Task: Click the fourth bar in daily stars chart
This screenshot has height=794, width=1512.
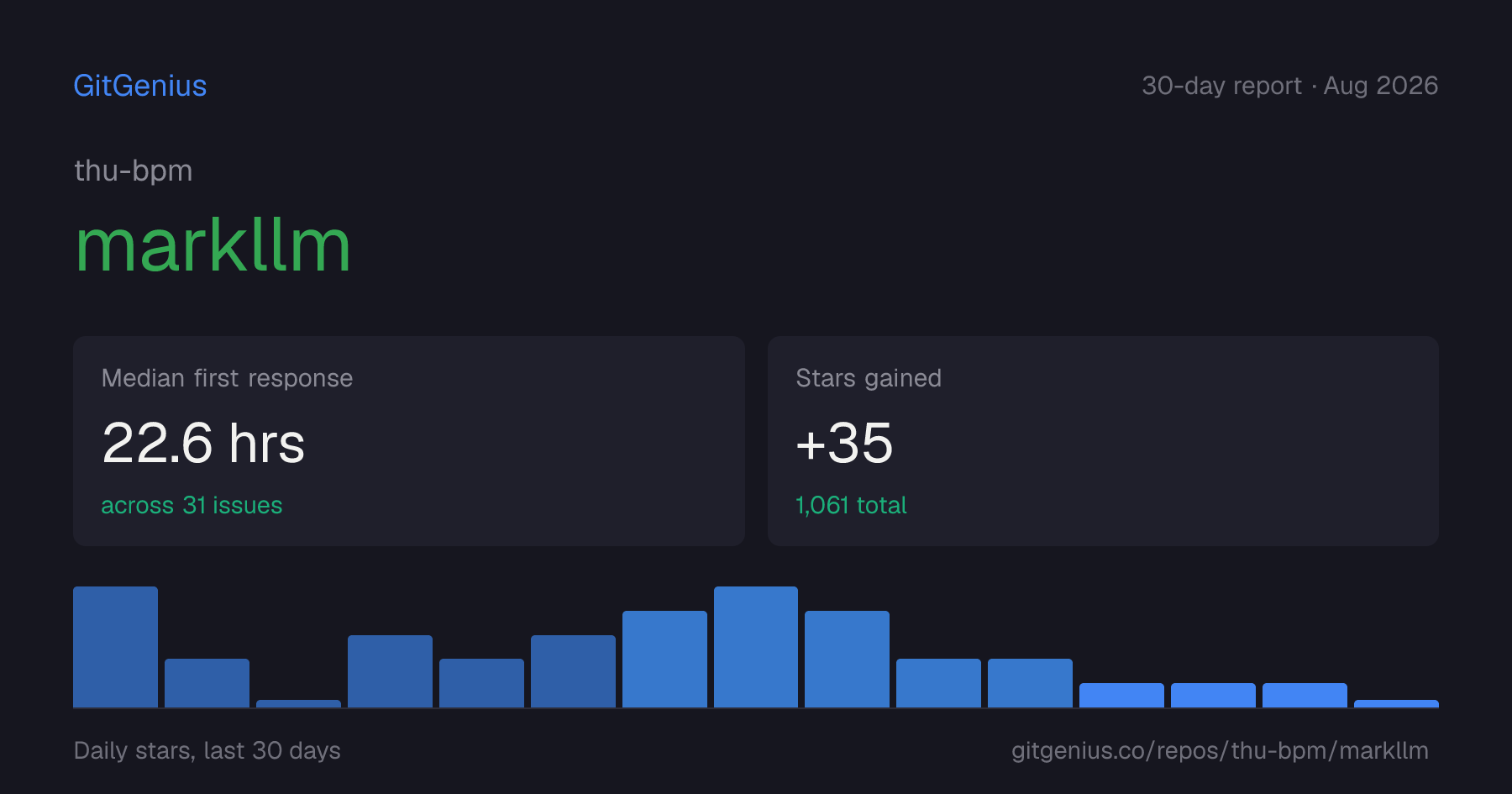Action: tap(390, 671)
